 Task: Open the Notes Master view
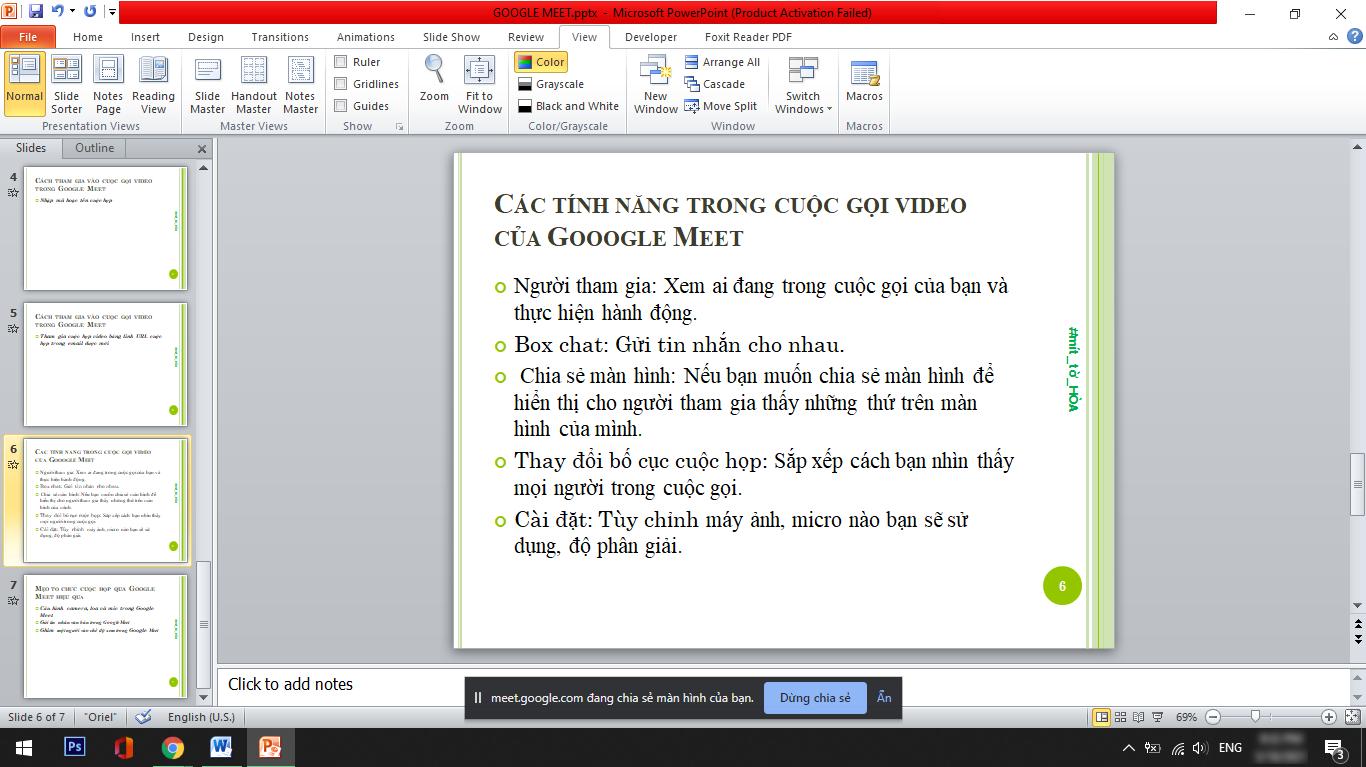300,84
